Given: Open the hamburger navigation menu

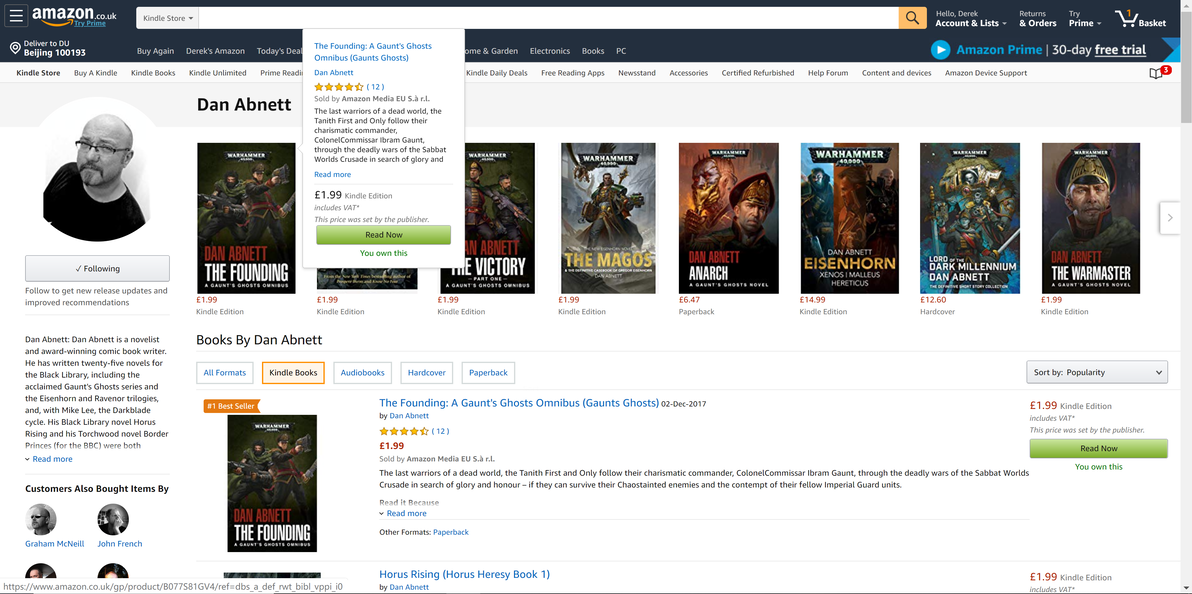Looking at the screenshot, I should [x=17, y=16].
